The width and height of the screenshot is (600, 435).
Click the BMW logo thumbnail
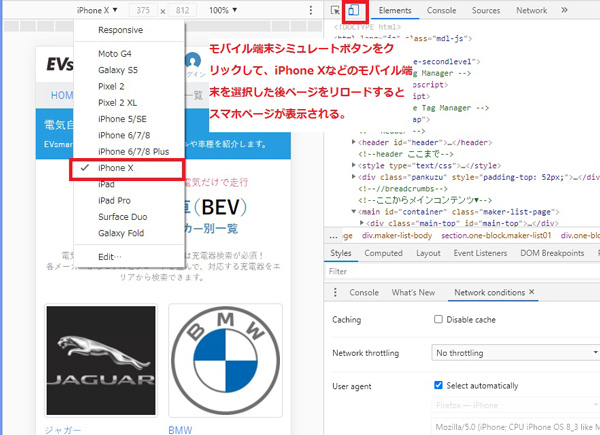click(x=225, y=360)
